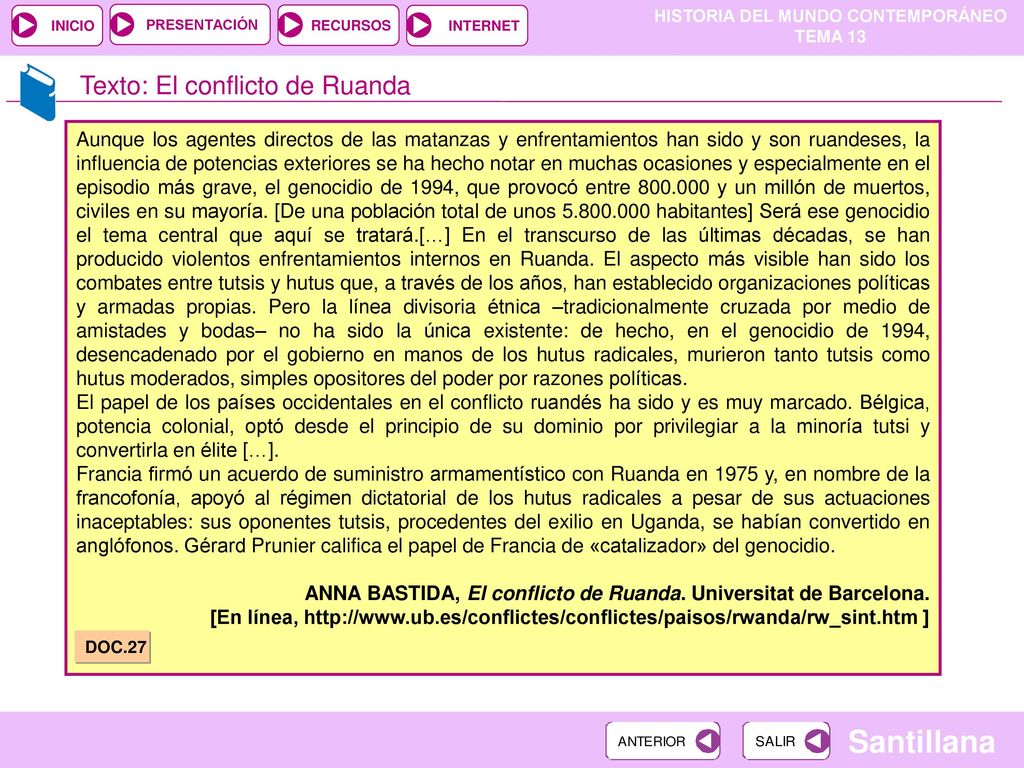This screenshot has width=1024, height=768.
Task: Click the line starting 'El papel de los países occidentales'
Action: pos(503,402)
